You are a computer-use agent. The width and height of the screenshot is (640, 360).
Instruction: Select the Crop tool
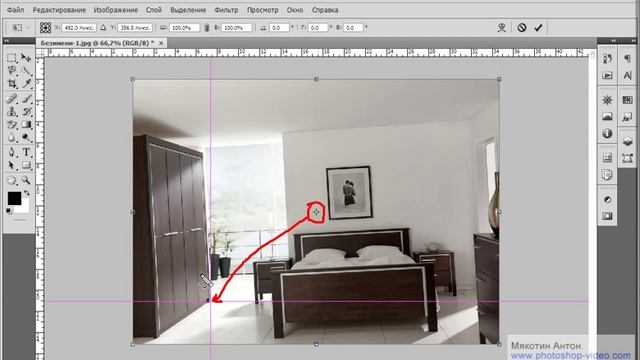click(x=12, y=84)
